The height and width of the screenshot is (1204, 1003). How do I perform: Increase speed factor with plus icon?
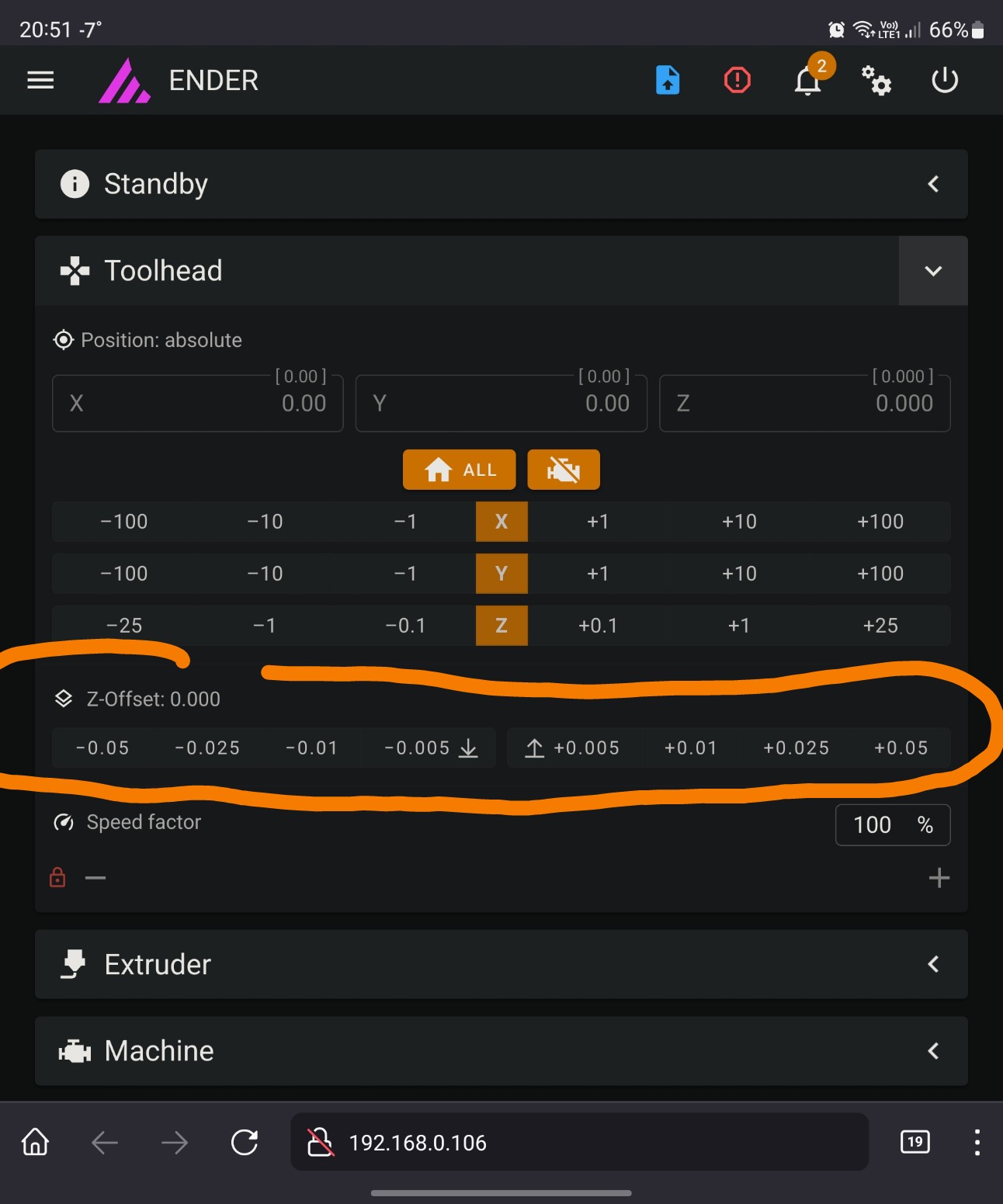939,878
